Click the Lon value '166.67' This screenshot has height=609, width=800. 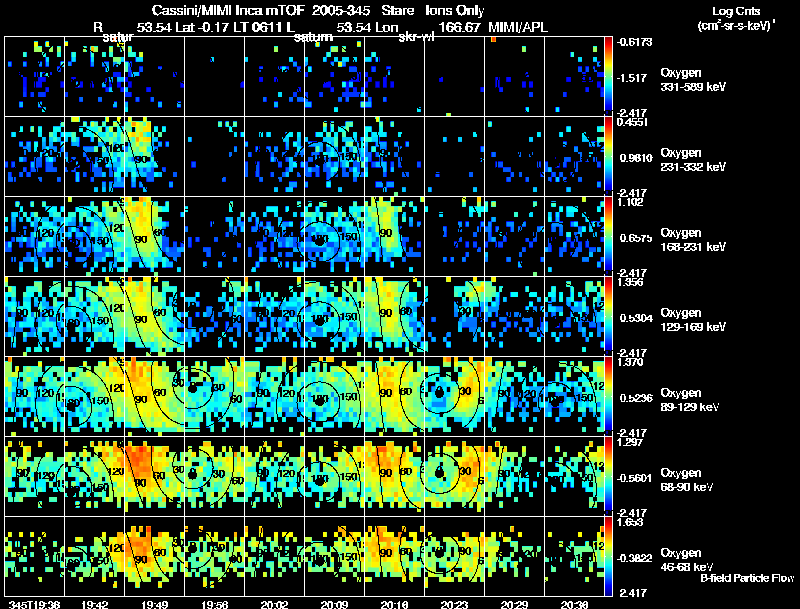[x=460, y=27]
